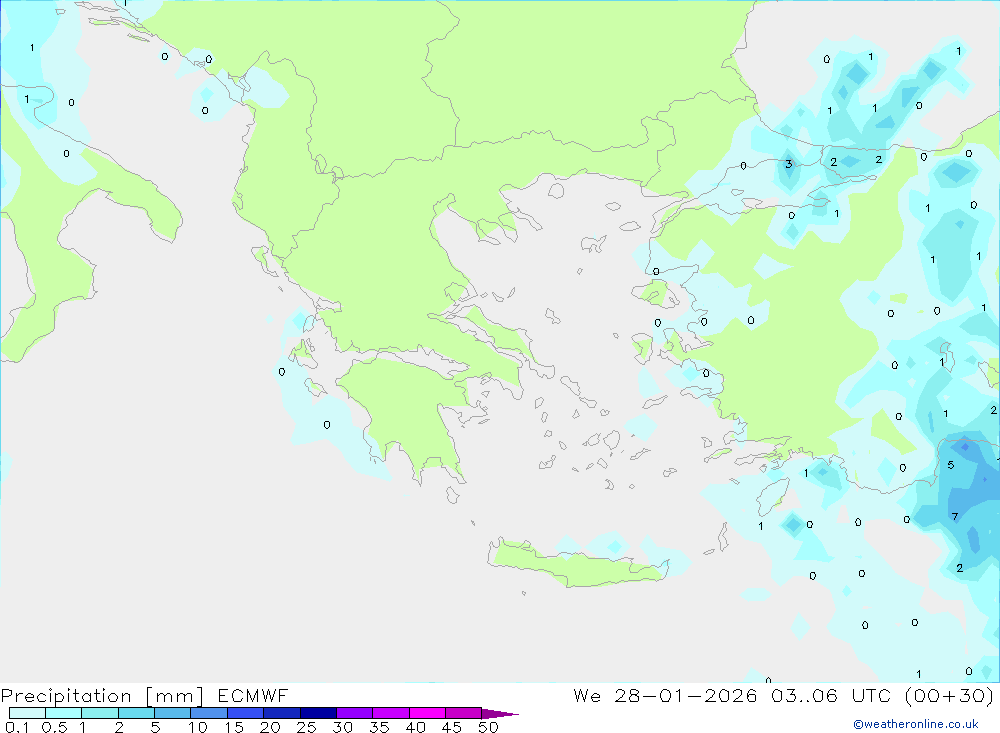Click the 20–25 mm legend color swatch
Image resolution: width=1000 pixels, height=733 pixels.
(281, 713)
